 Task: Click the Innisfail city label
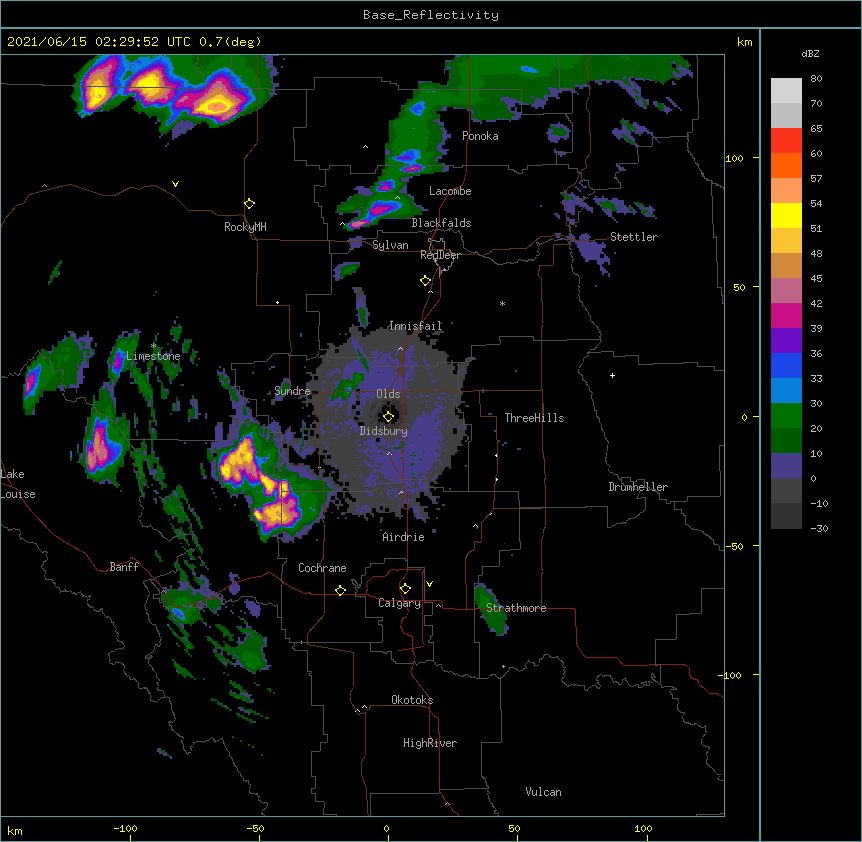pos(415,326)
